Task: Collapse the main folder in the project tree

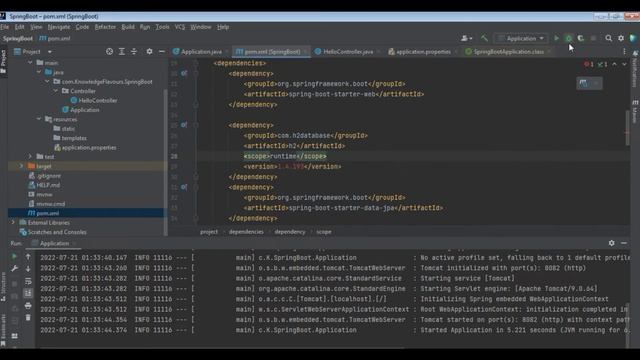Action: 30,63
